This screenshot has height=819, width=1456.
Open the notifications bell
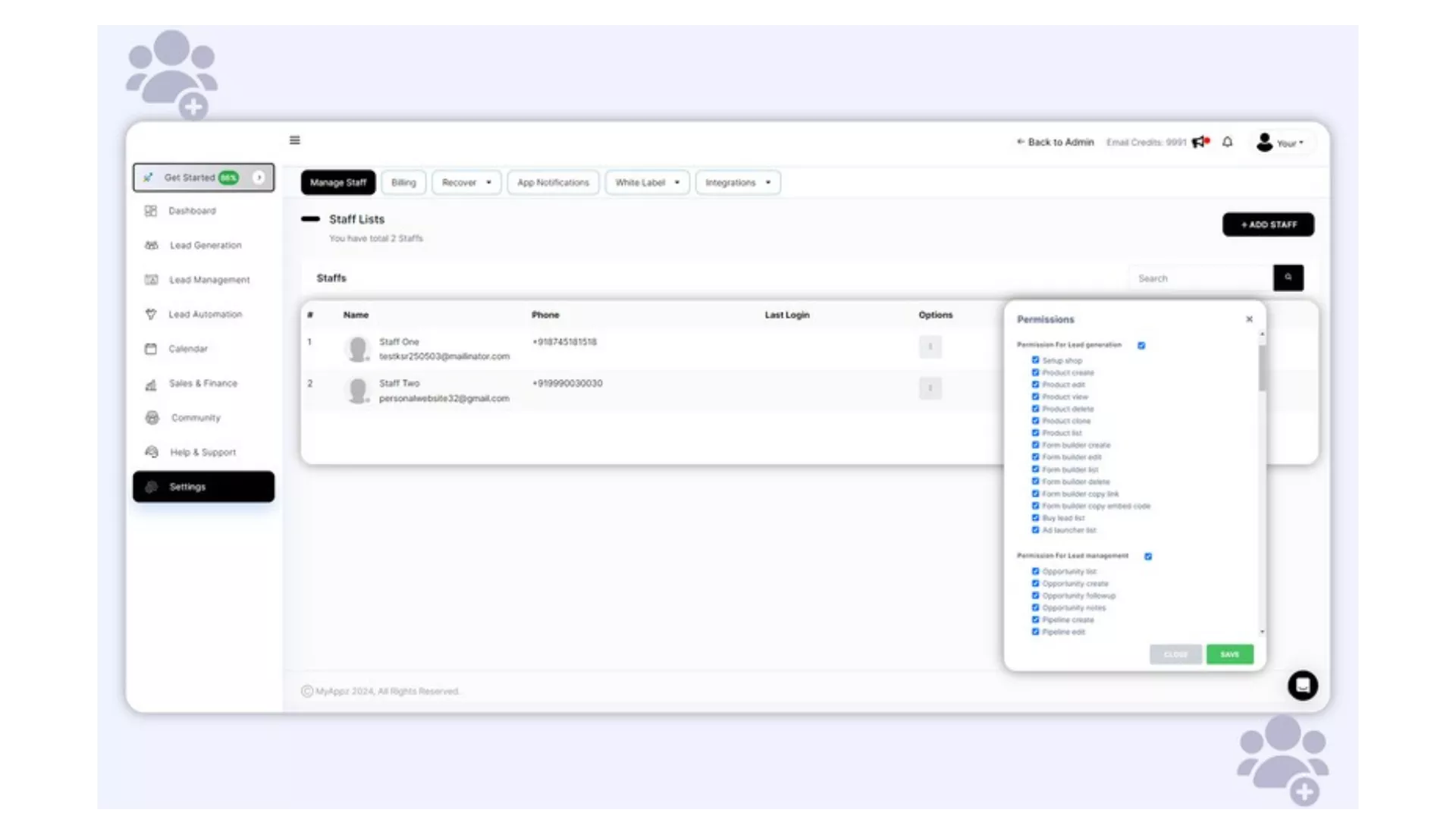[x=1227, y=142]
